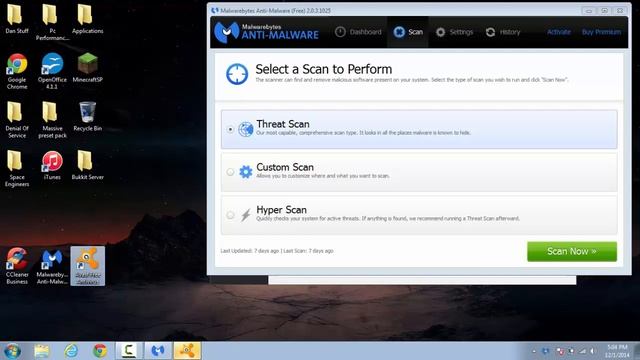Viewport: 640px width, 360px height.
Task: Select Malwarebytes Anti-Malware desktop shortcut
Action: coord(52,266)
